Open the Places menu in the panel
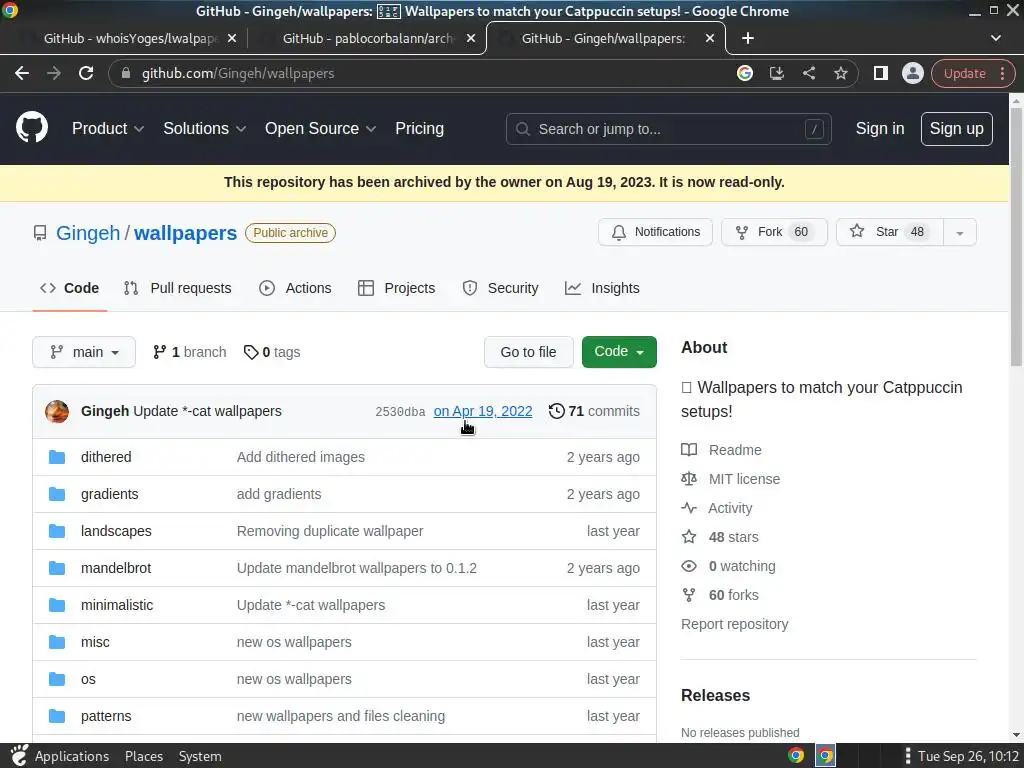 (x=144, y=756)
